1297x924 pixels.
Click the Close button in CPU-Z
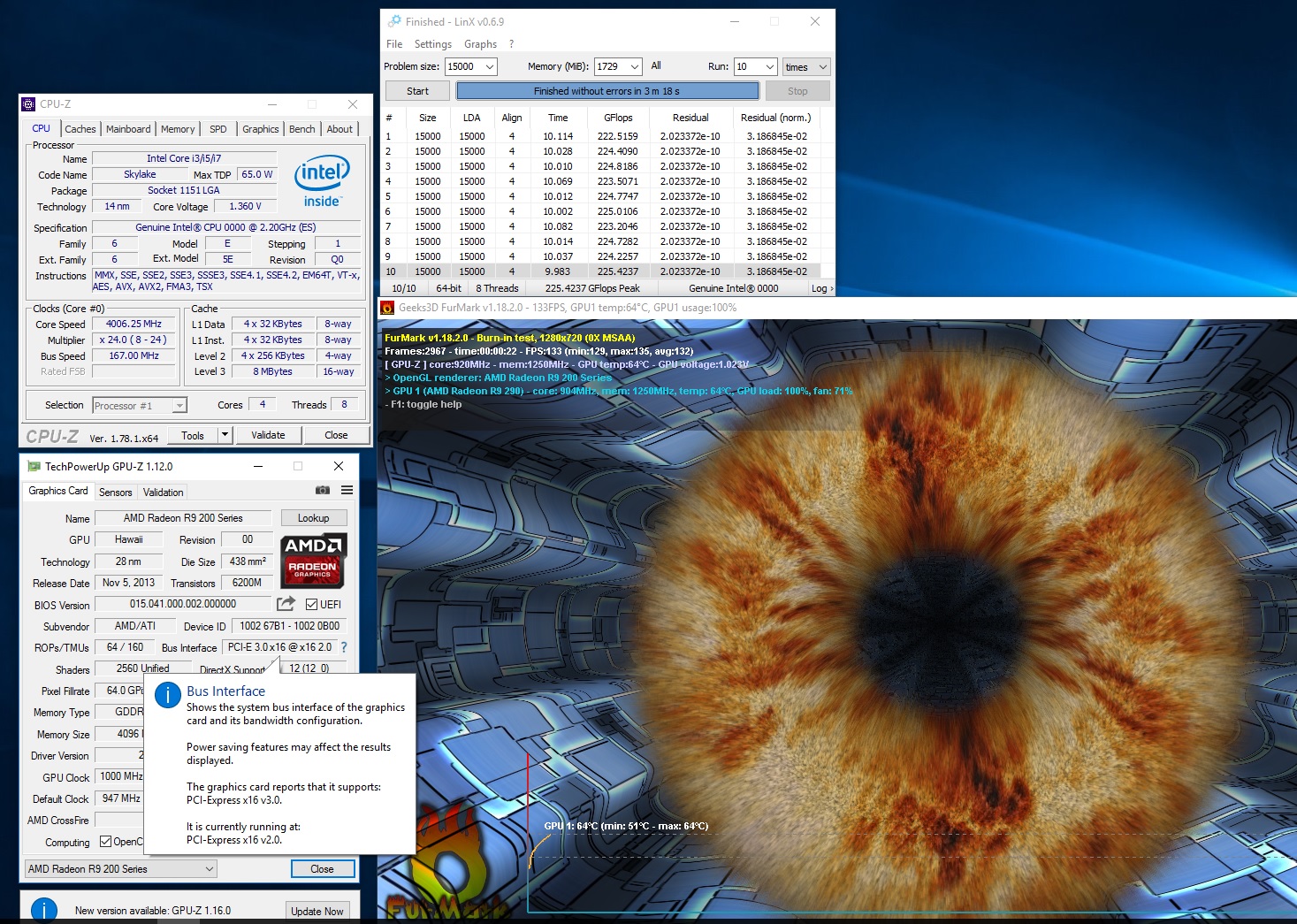pos(336,435)
